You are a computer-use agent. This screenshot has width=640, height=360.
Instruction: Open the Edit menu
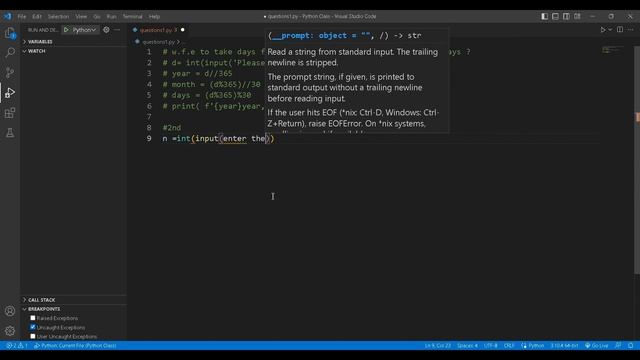click(37, 16)
